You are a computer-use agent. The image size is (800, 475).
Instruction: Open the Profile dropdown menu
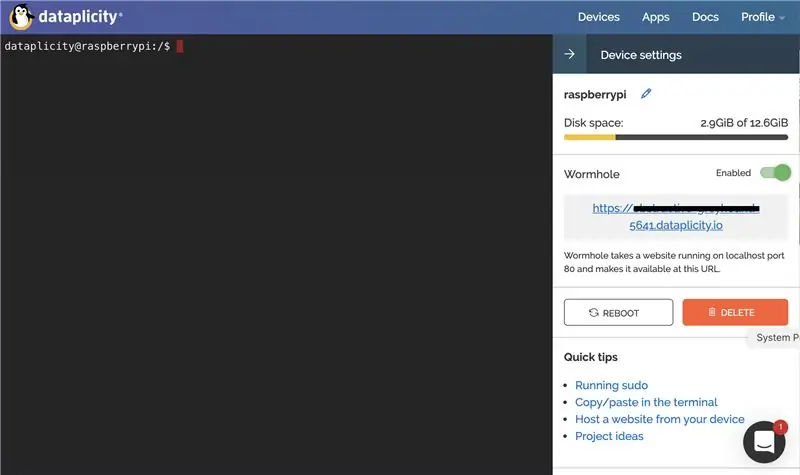763,17
